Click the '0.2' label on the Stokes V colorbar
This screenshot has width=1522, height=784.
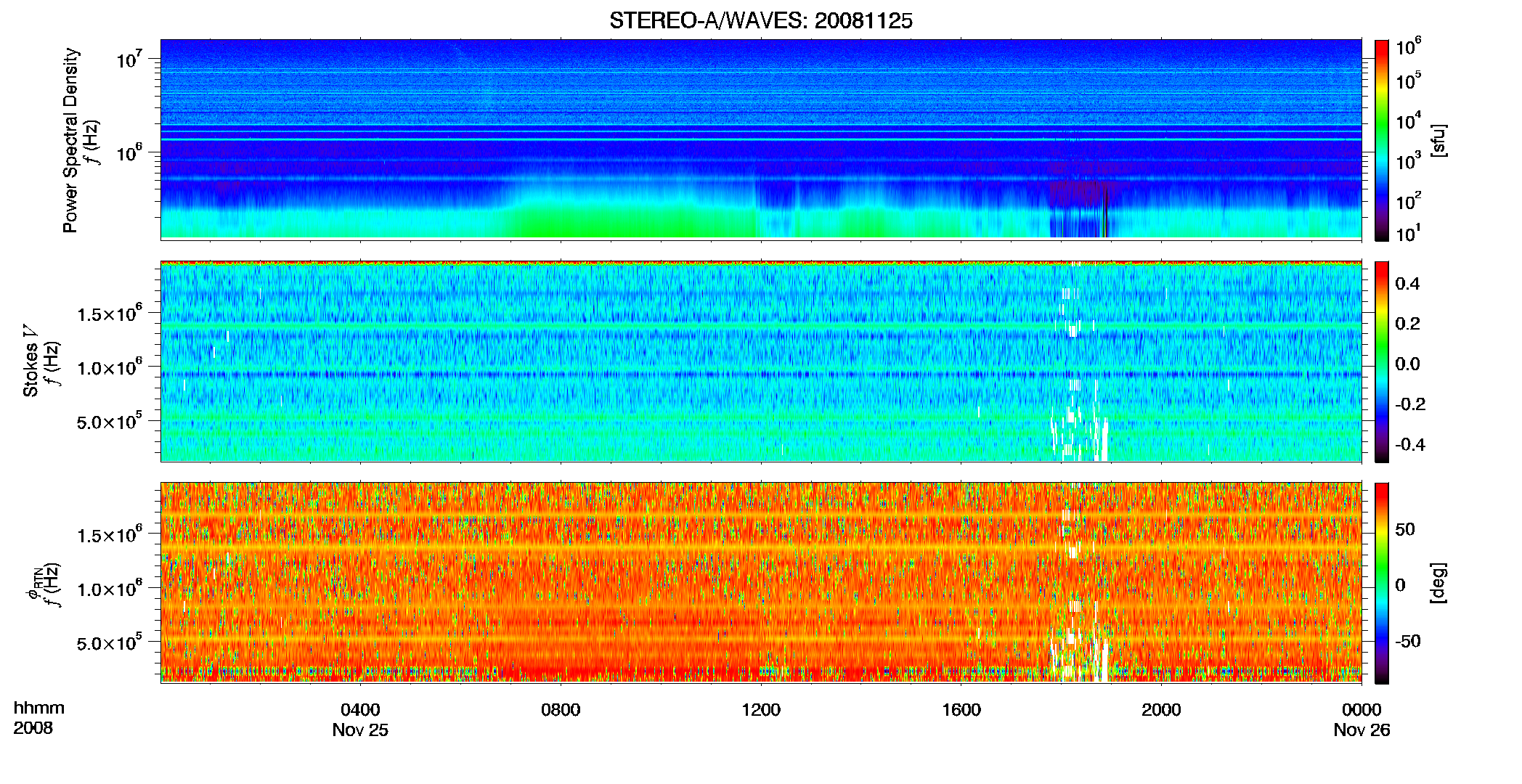[1407, 324]
